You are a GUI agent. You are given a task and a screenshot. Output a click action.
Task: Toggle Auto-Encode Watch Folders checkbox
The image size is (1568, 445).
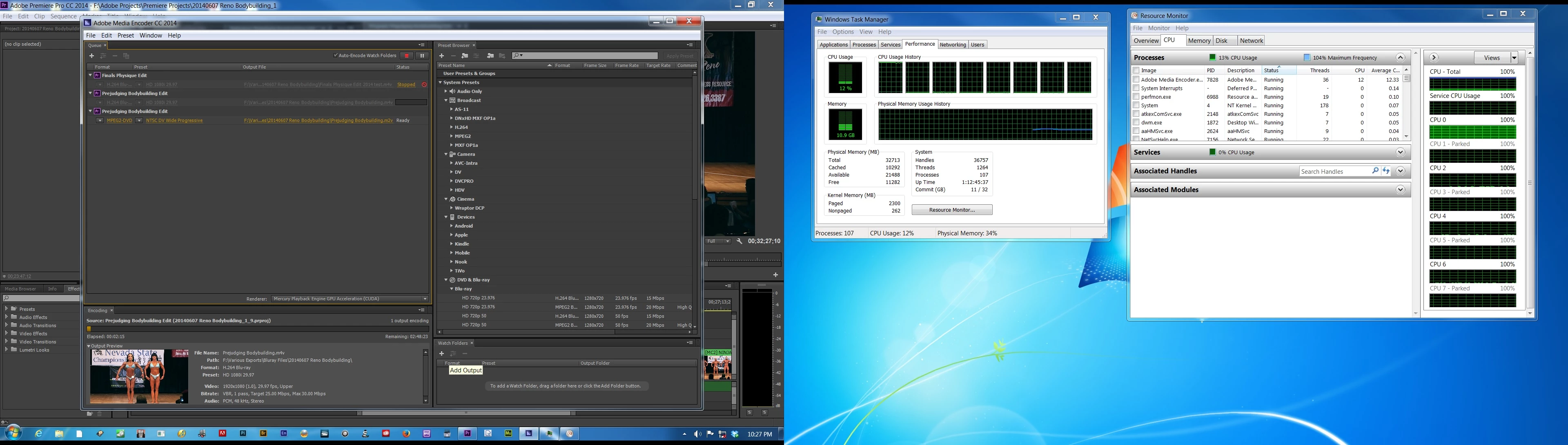pos(335,56)
